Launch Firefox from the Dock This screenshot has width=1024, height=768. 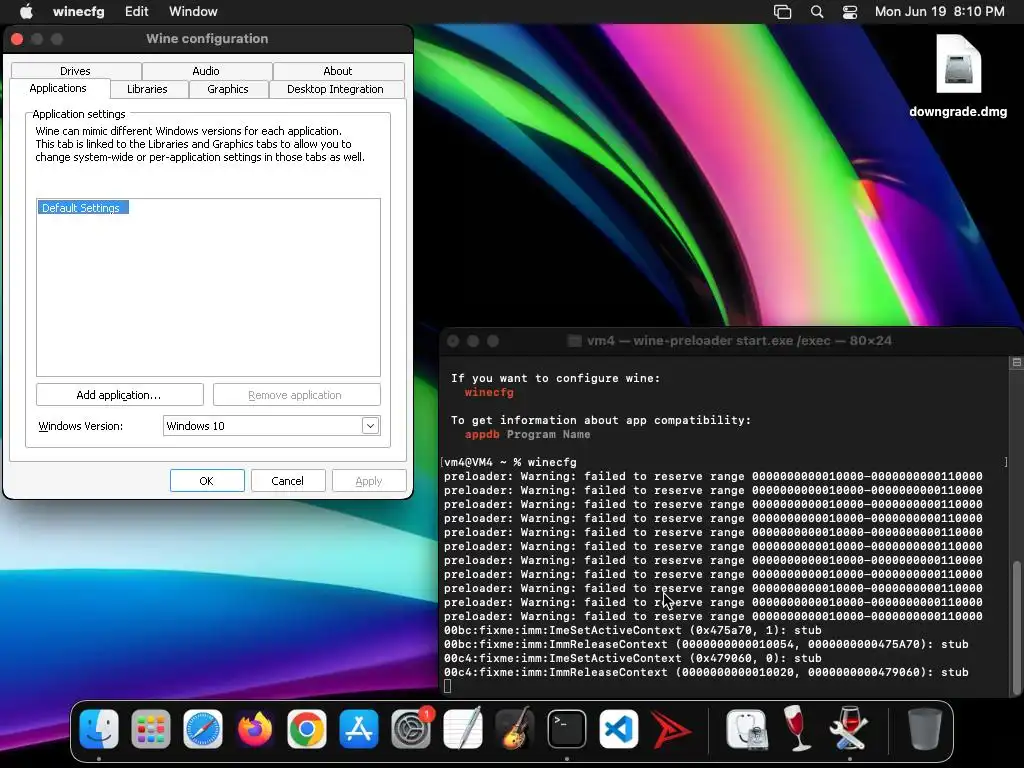pyautogui.click(x=255, y=729)
